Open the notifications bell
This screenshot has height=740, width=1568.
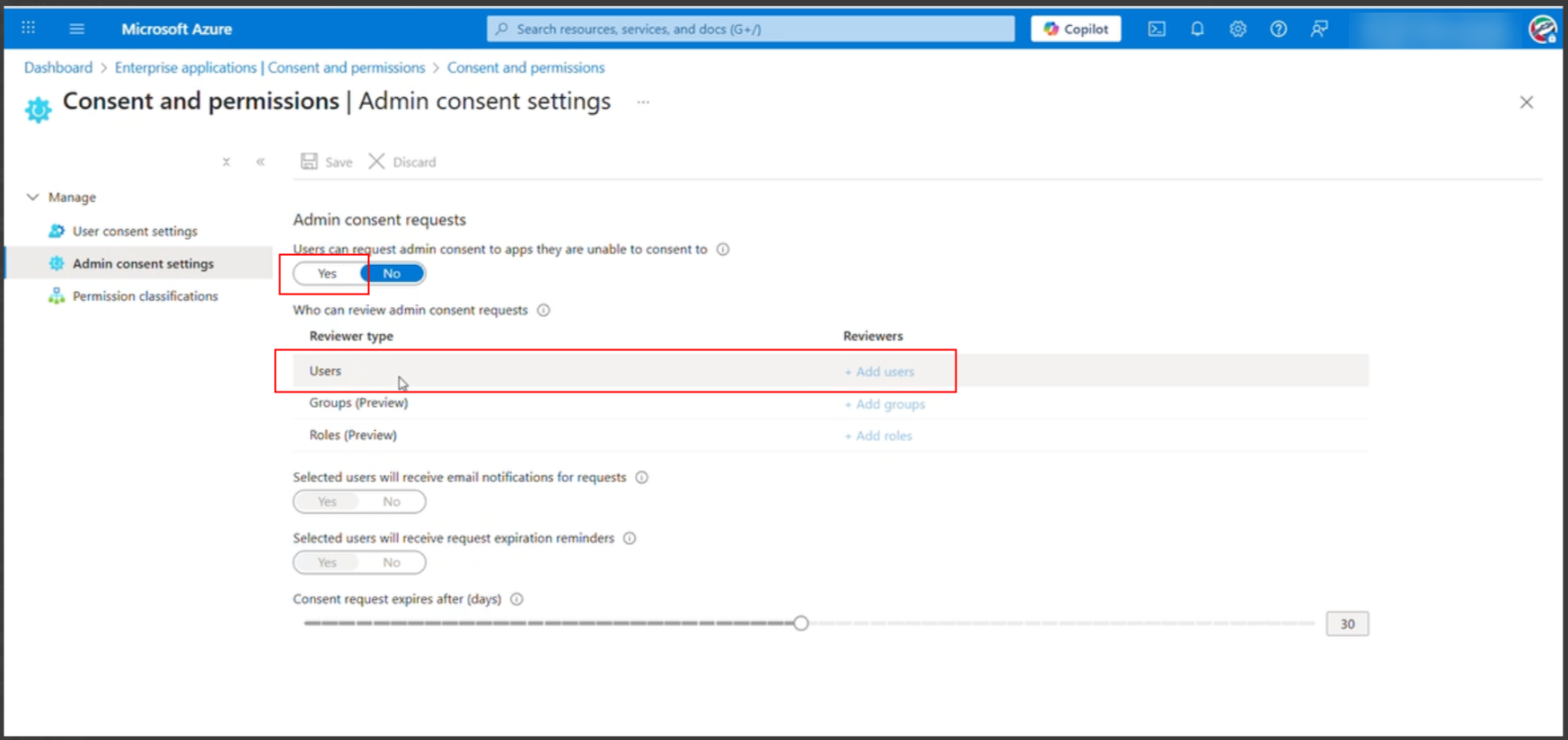[x=1197, y=29]
